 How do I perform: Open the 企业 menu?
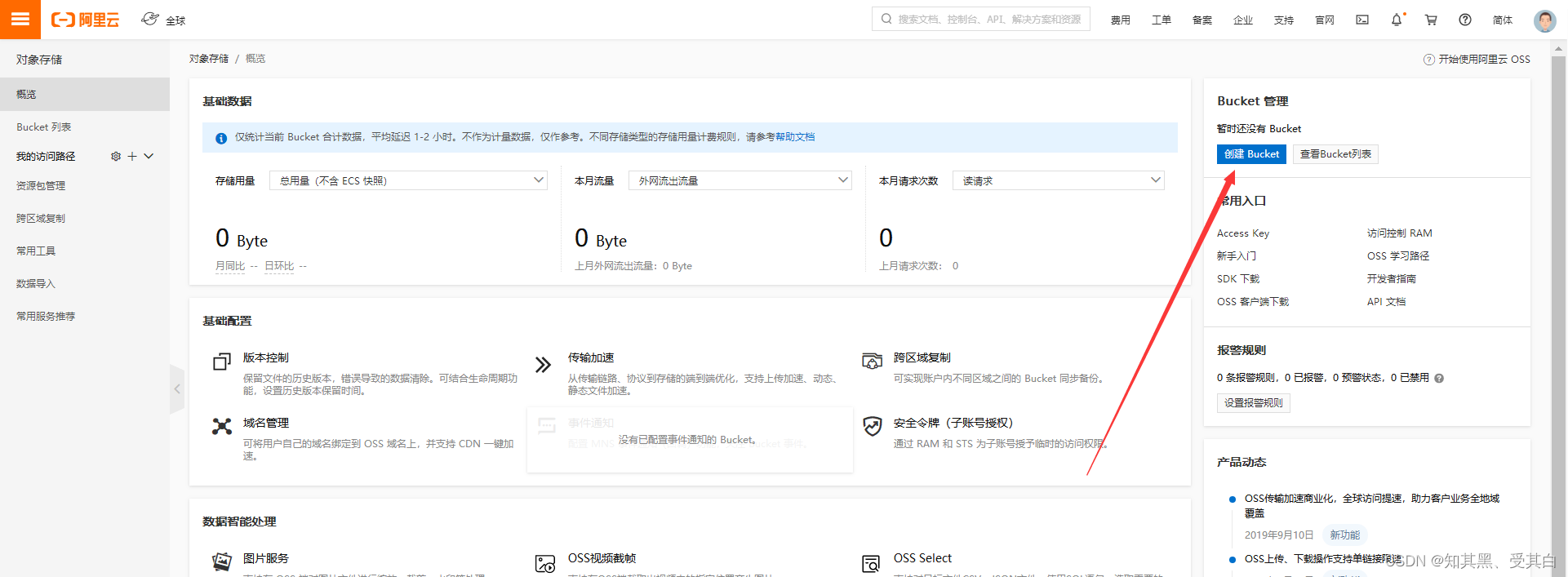(x=1242, y=20)
